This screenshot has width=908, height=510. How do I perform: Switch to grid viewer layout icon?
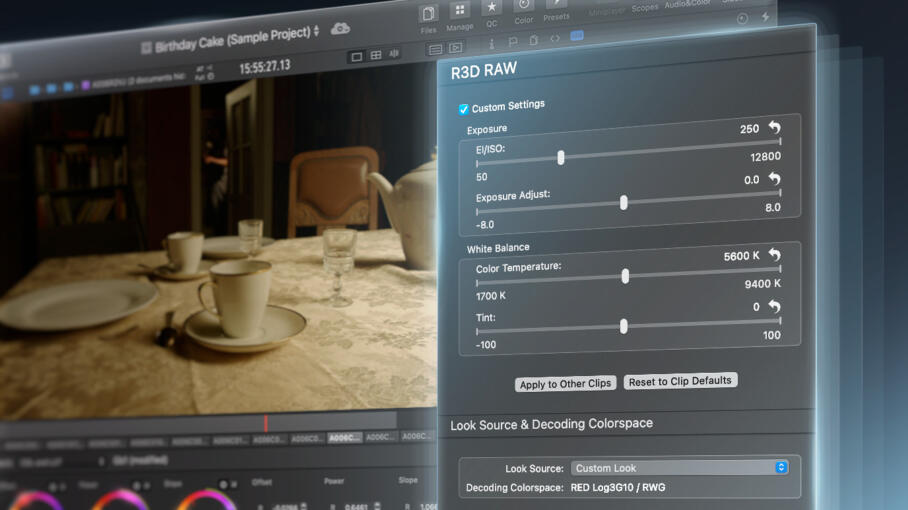click(376, 55)
